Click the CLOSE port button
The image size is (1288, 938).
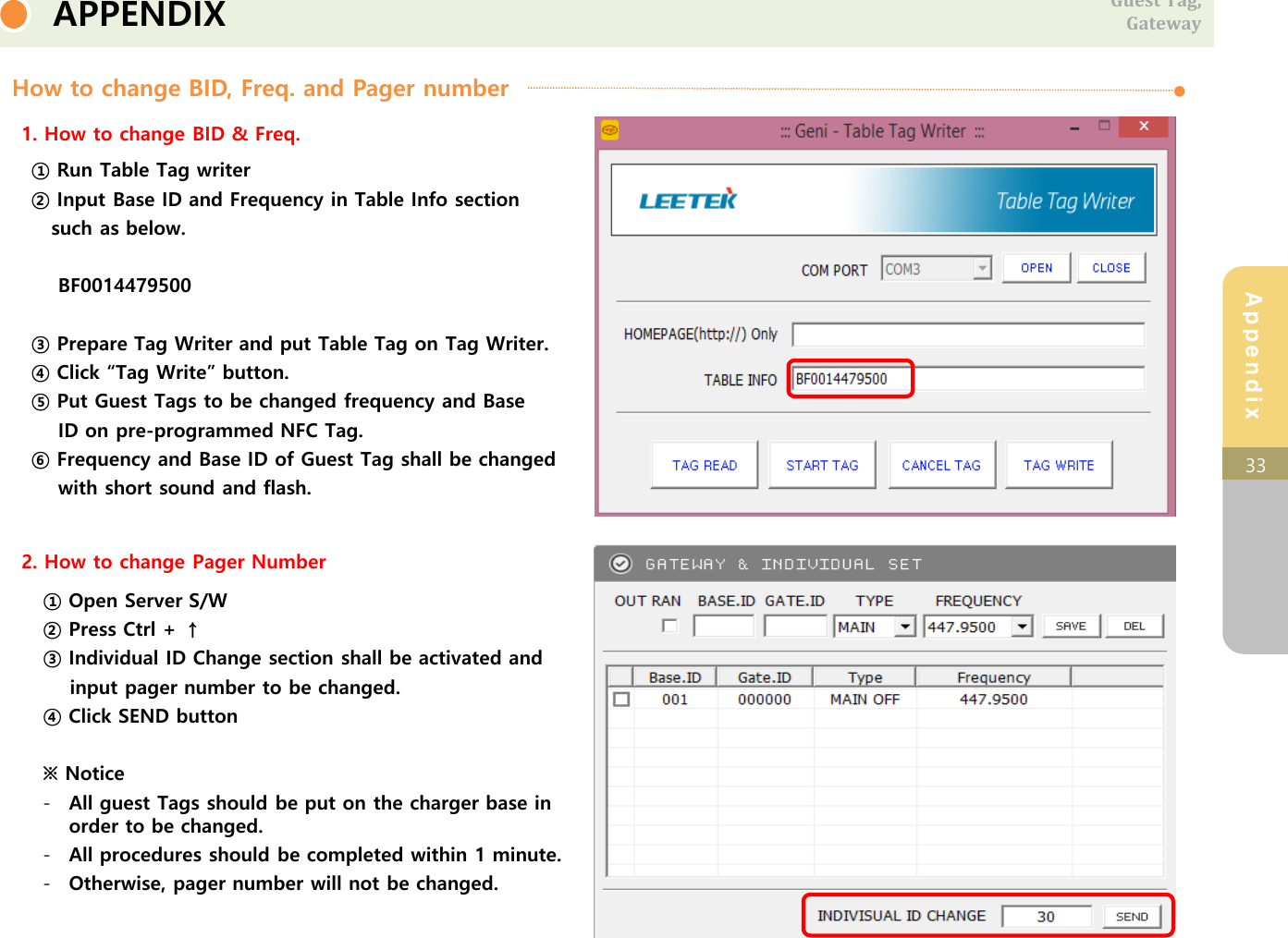click(x=1110, y=268)
